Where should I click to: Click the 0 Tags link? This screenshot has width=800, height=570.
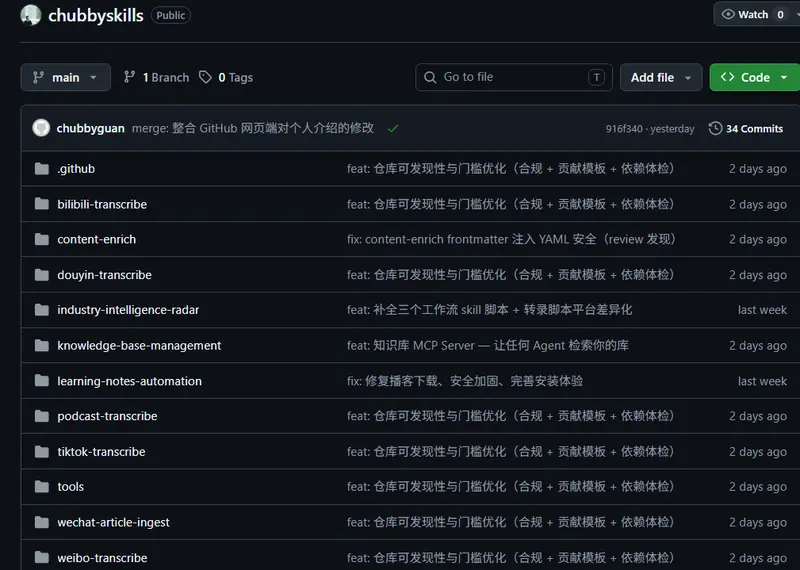226,77
